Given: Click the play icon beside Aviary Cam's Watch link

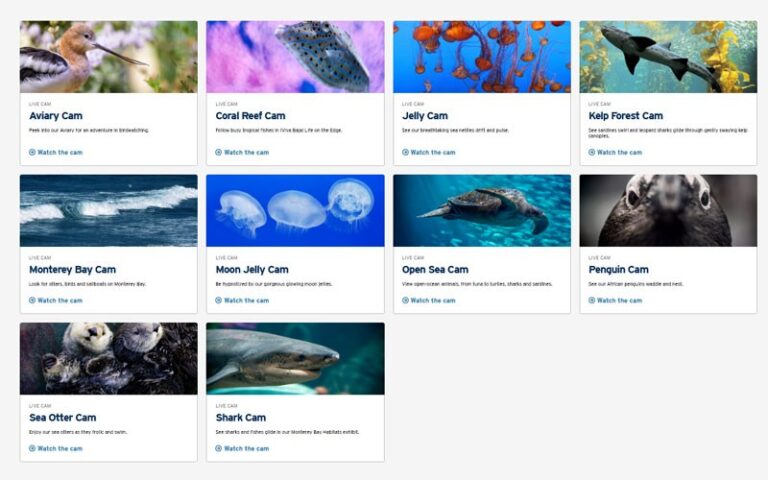Looking at the screenshot, I should (x=32, y=152).
